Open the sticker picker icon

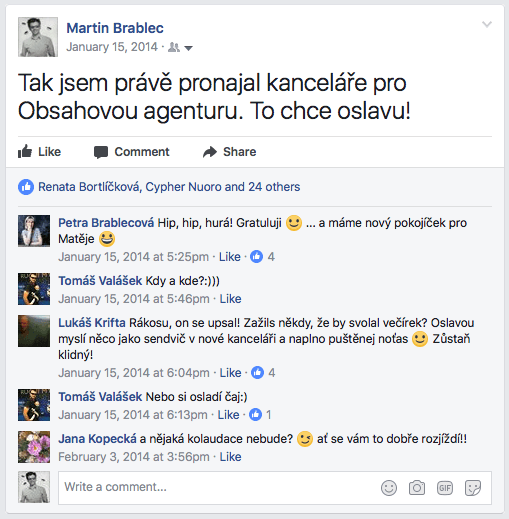[x=473, y=488]
